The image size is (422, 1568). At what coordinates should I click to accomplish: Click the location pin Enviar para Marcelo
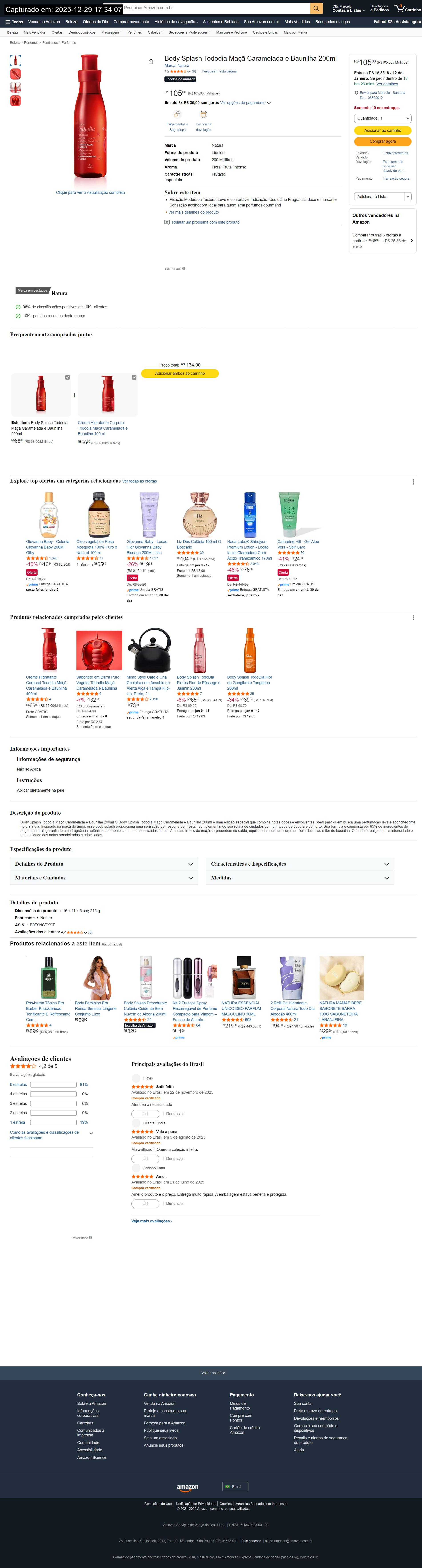point(356,92)
